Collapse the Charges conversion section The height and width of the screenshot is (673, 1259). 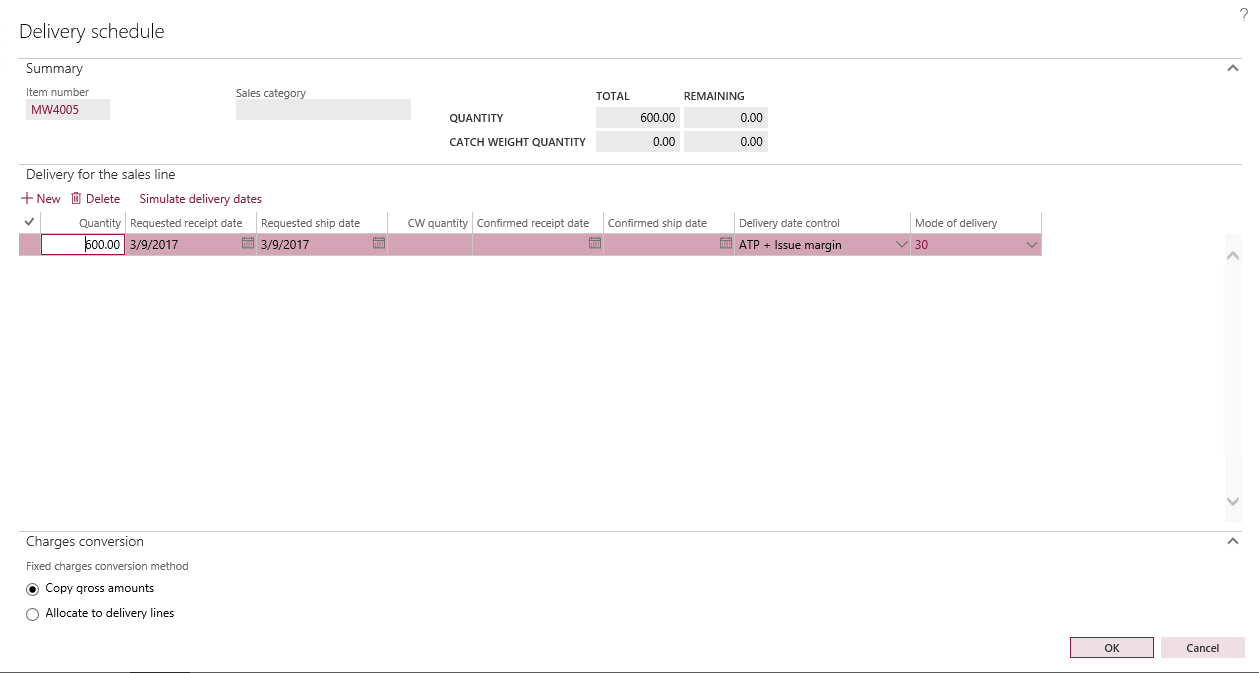coord(1233,541)
